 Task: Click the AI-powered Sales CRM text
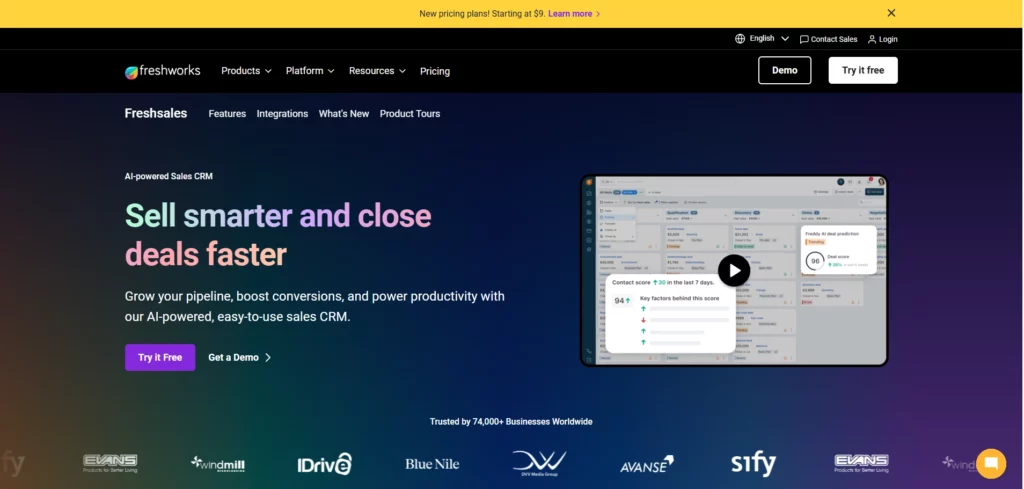coord(168,176)
